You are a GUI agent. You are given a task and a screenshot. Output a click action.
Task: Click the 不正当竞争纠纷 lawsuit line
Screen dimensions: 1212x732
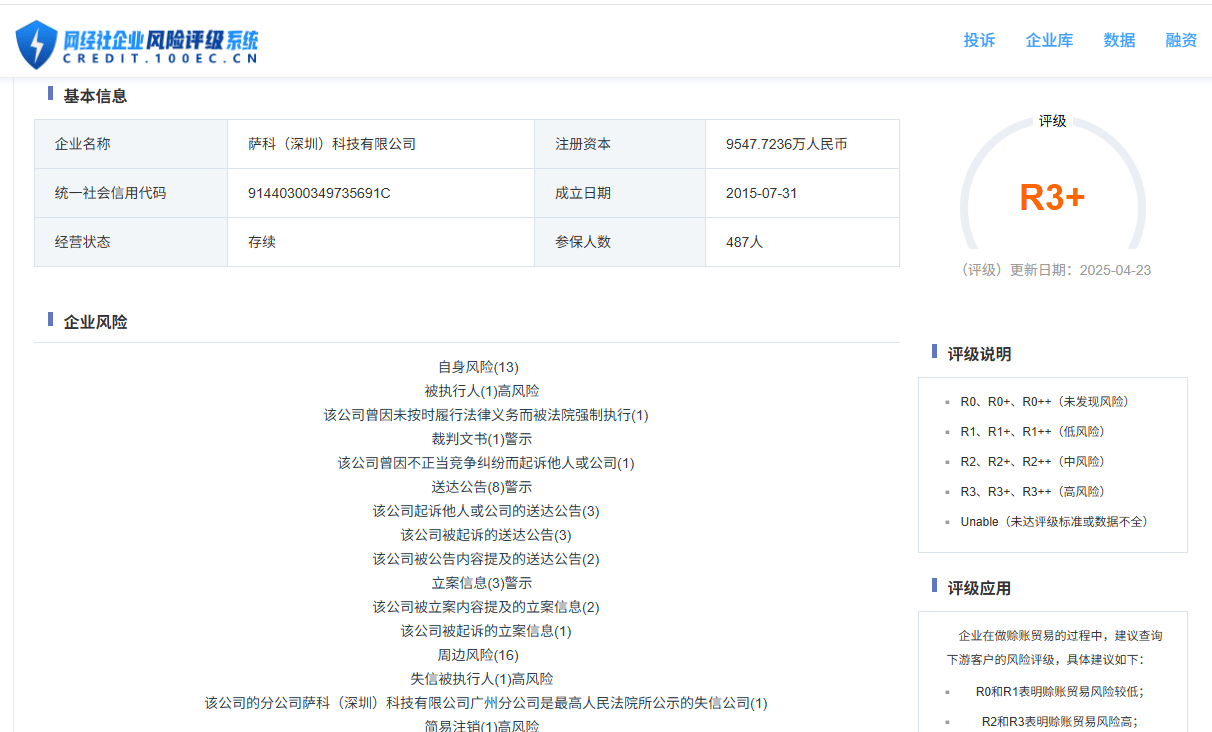point(486,463)
